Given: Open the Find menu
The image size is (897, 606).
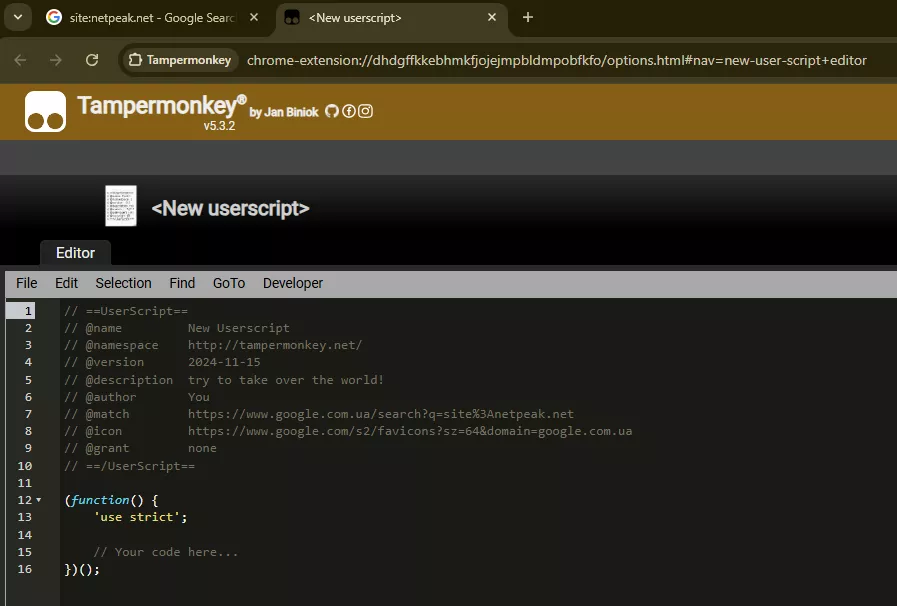Looking at the screenshot, I should pyautogui.click(x=182, y=283).
